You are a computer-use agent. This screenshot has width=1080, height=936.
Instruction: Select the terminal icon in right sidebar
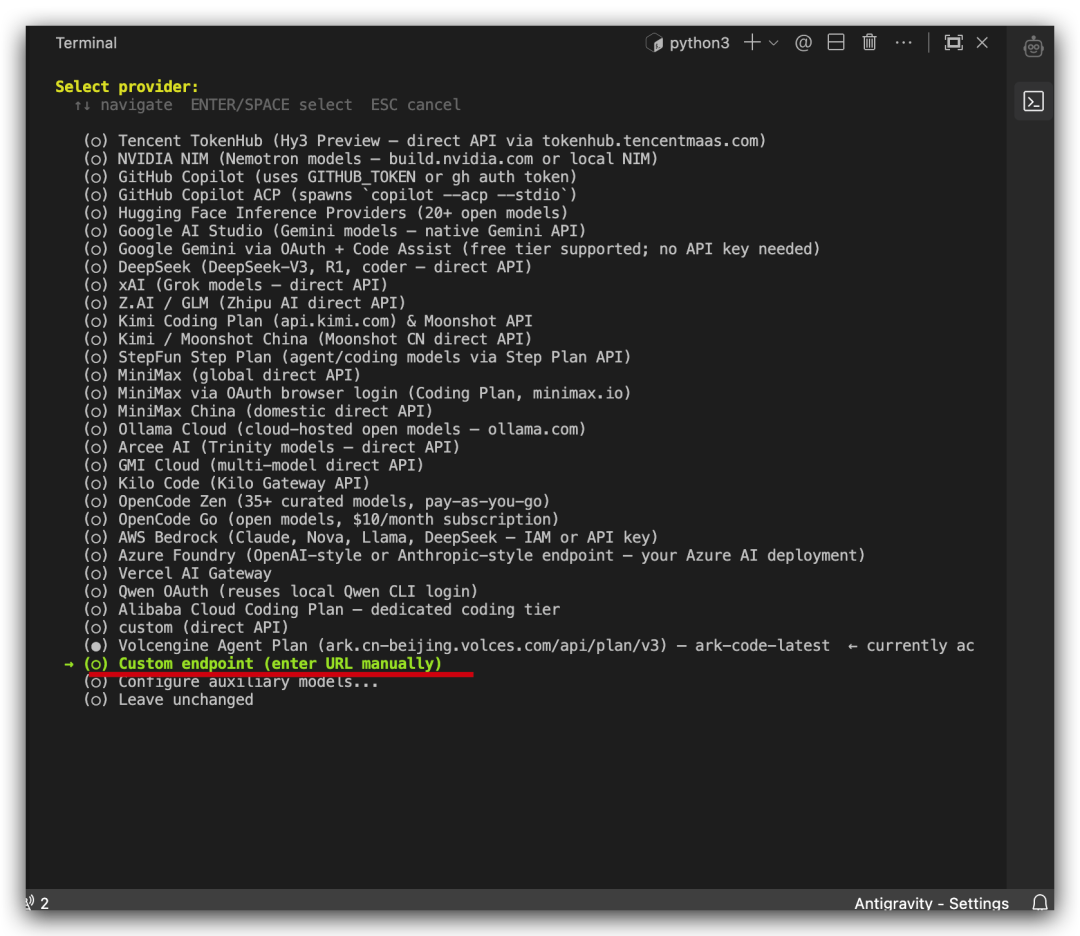[x=1033, y=102]
